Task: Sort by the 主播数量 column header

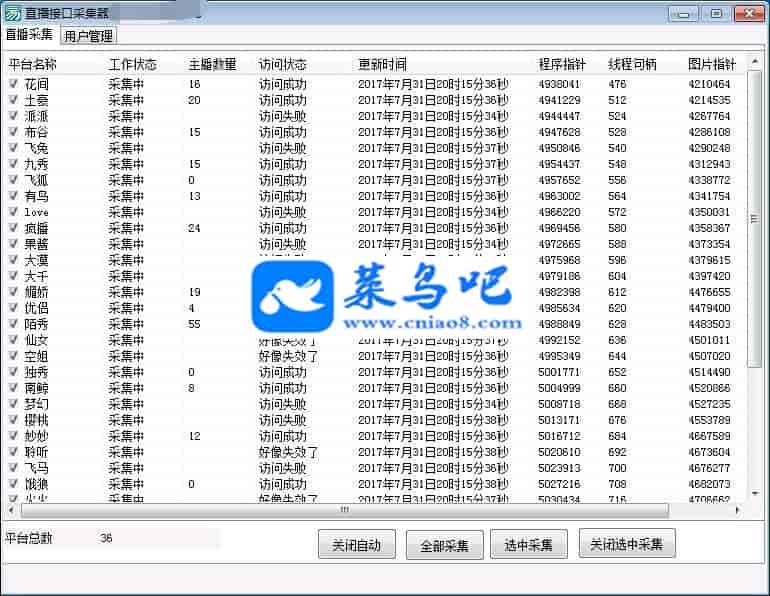Action: (213, 64)
